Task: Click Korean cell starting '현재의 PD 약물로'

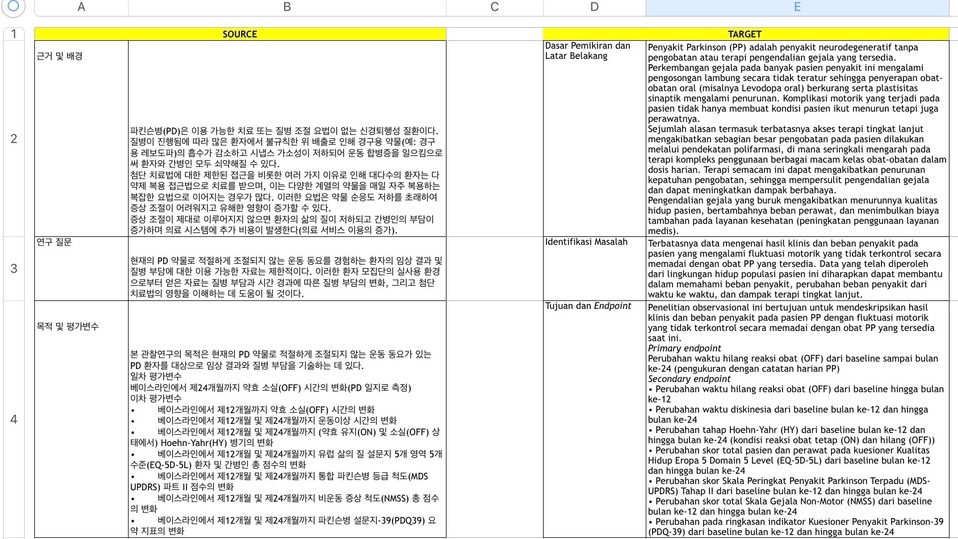Action: (x=287, y=268)
